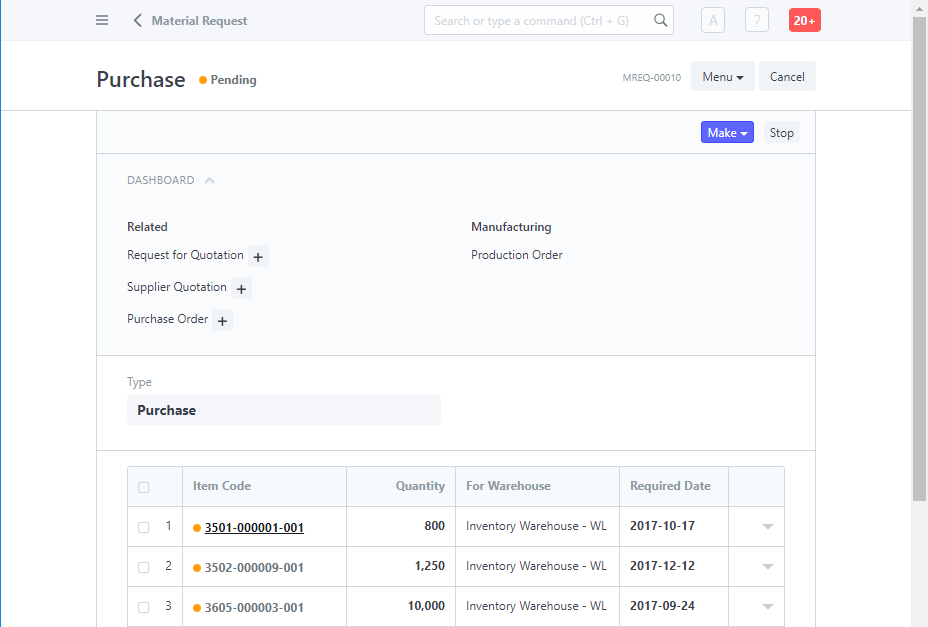
Task: Add a new Supplier Quotation
Action: click(241, 288)
